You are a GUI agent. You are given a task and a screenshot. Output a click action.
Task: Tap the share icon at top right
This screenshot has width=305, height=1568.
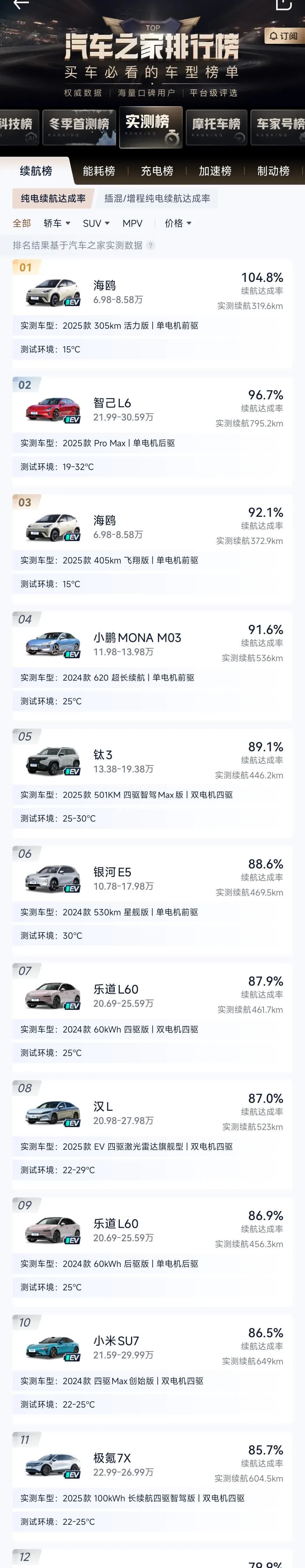tap(284, 4)
